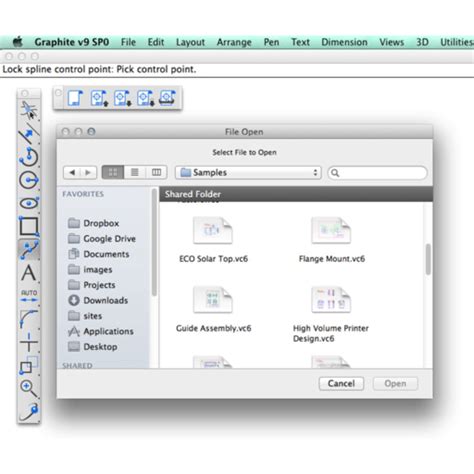Select the fillet tool
The width and height of the screenshot is (474, 474).
click(29, 319)
